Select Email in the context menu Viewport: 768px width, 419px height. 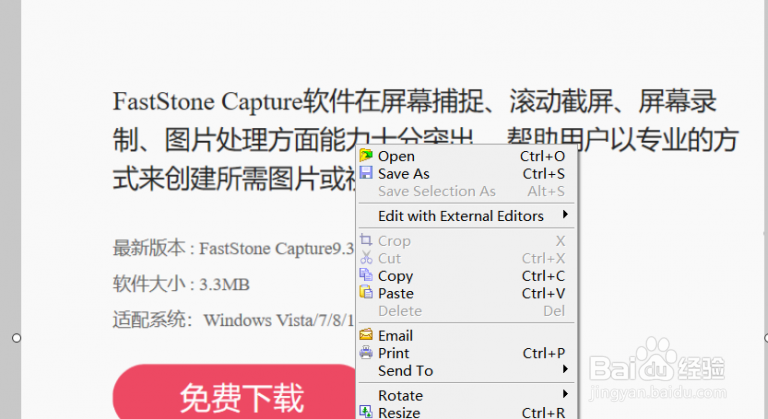click(x=466, y=335)
